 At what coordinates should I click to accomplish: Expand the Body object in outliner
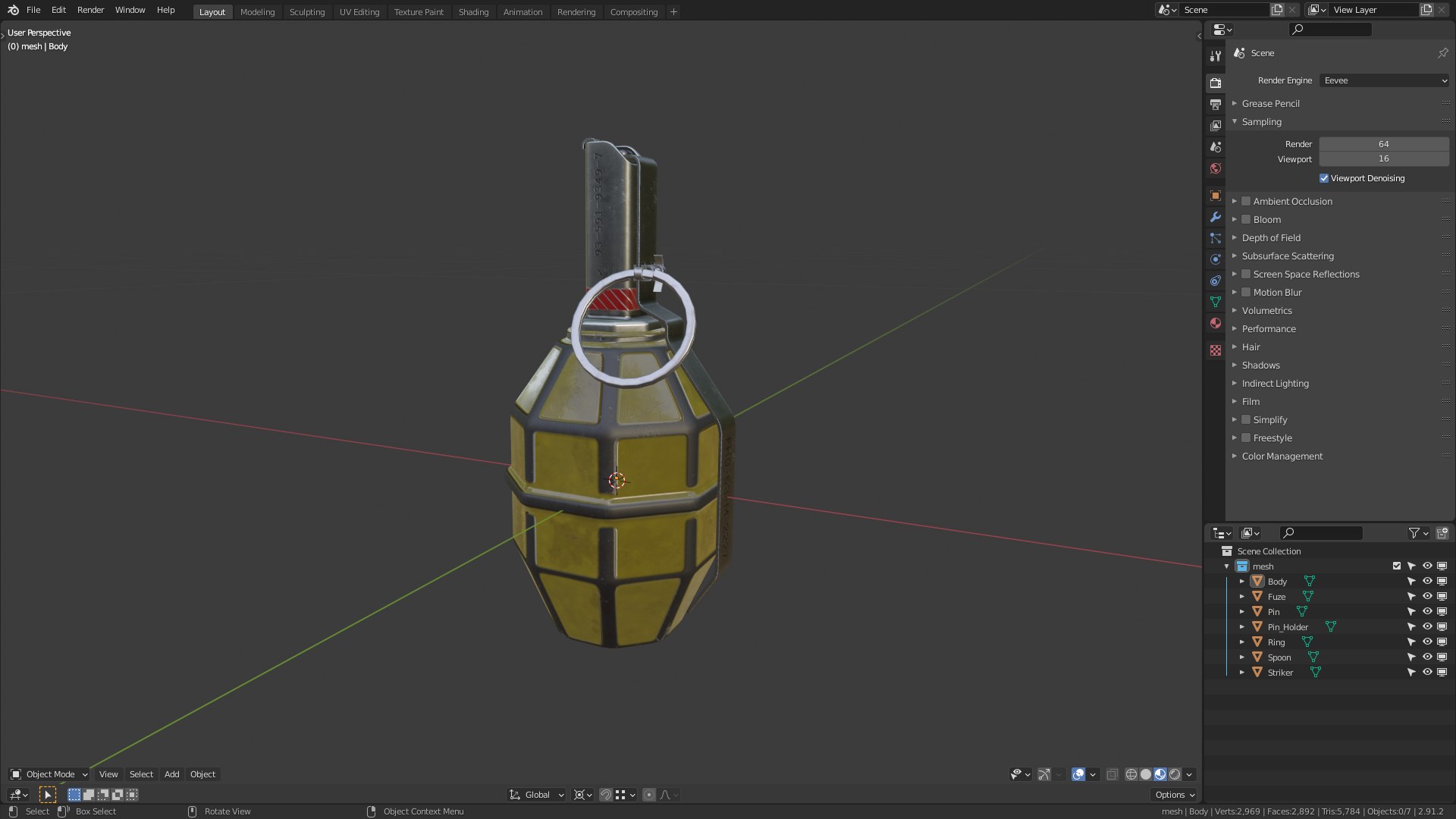click(1242, 581)
